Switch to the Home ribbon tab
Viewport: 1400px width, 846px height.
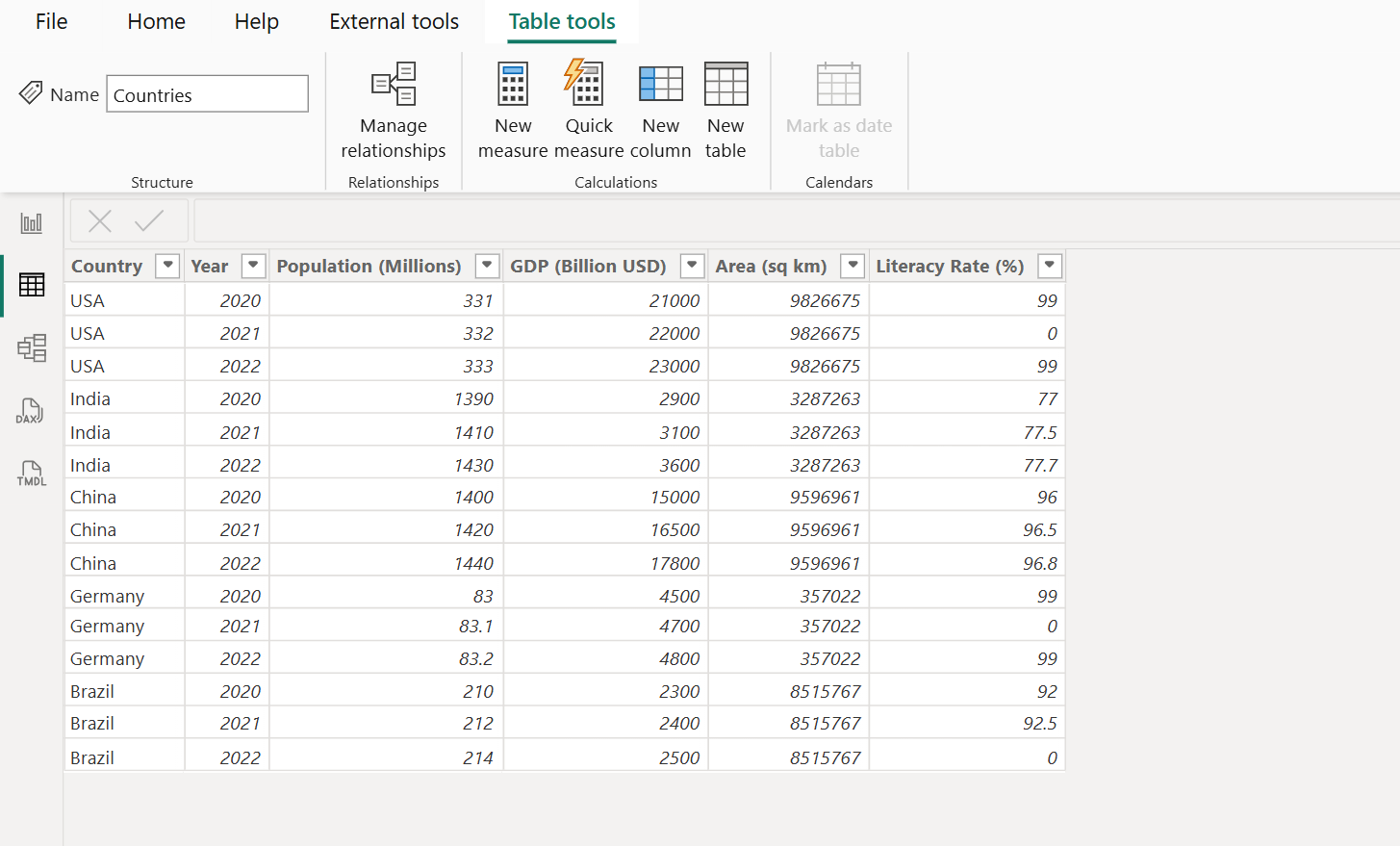tap(156, 21)
